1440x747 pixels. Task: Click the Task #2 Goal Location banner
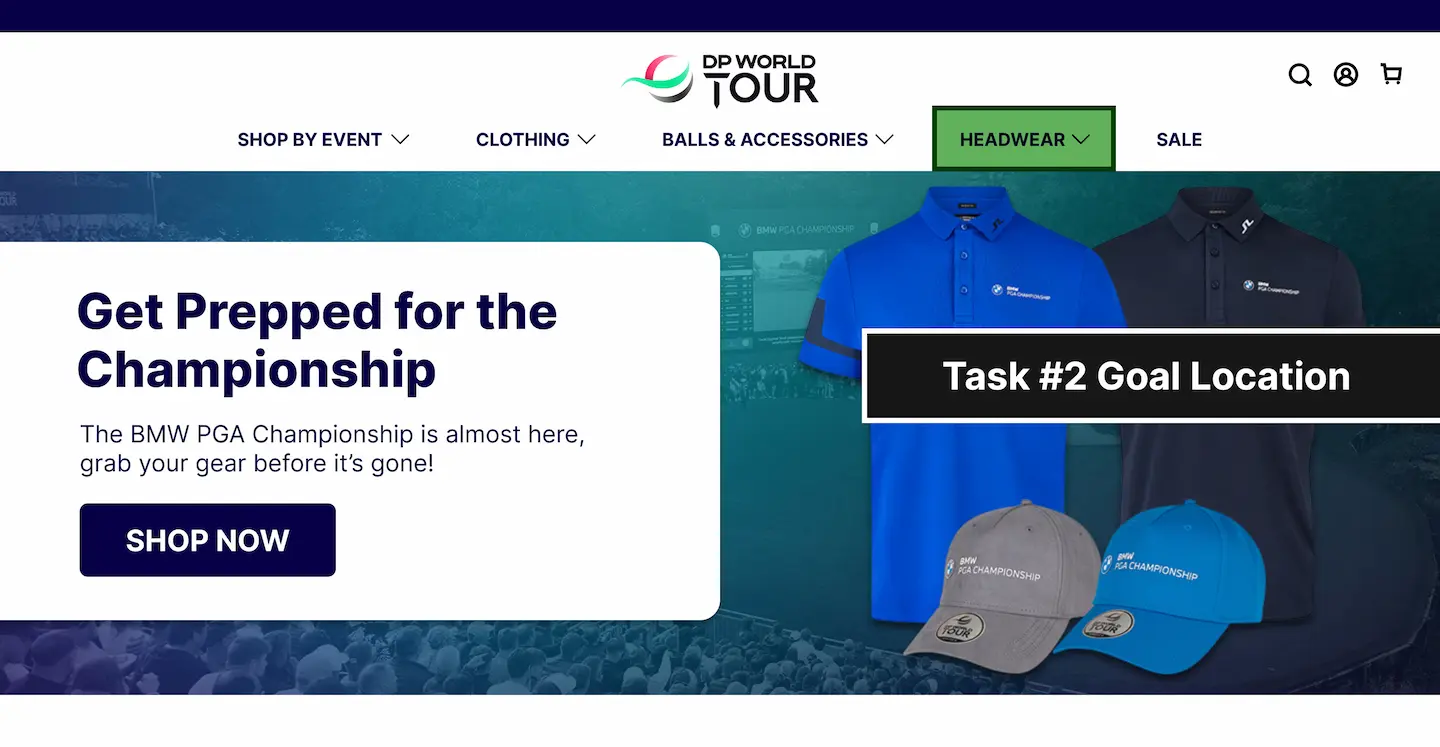(x=1151, y=376)
